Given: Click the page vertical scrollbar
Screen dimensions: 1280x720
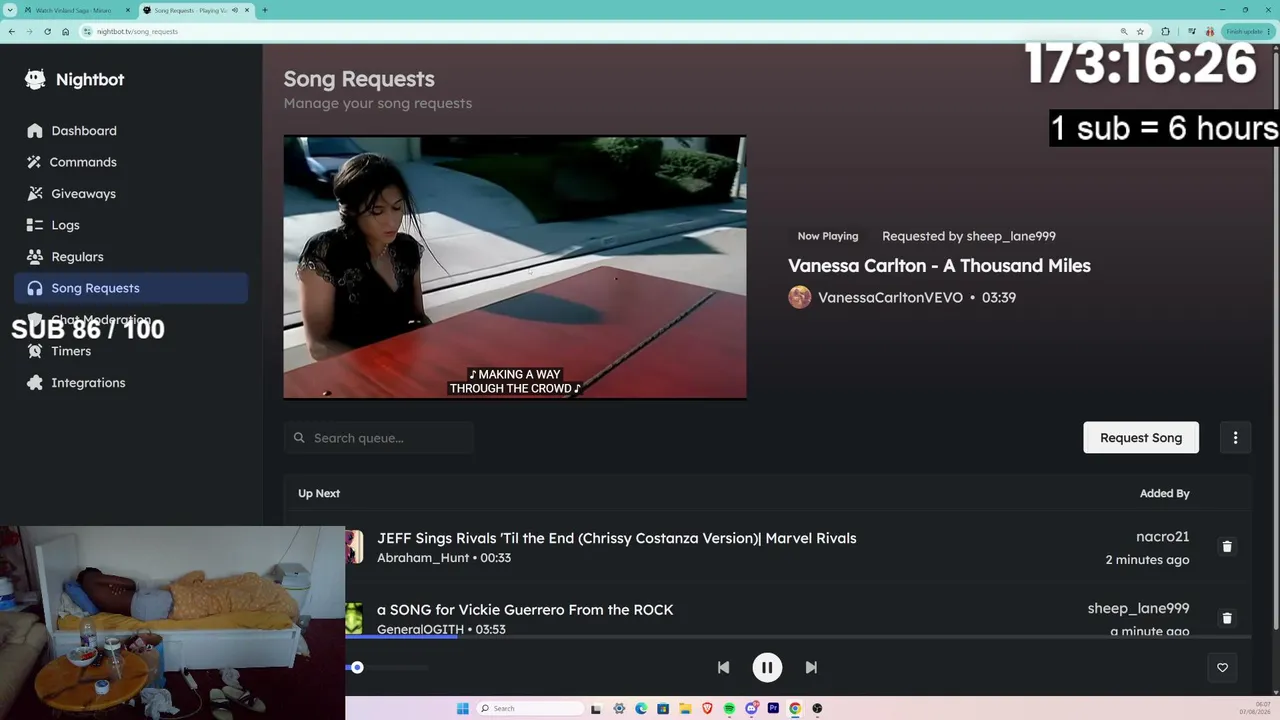Looking at the screenshot, I should click(1275, 340).
